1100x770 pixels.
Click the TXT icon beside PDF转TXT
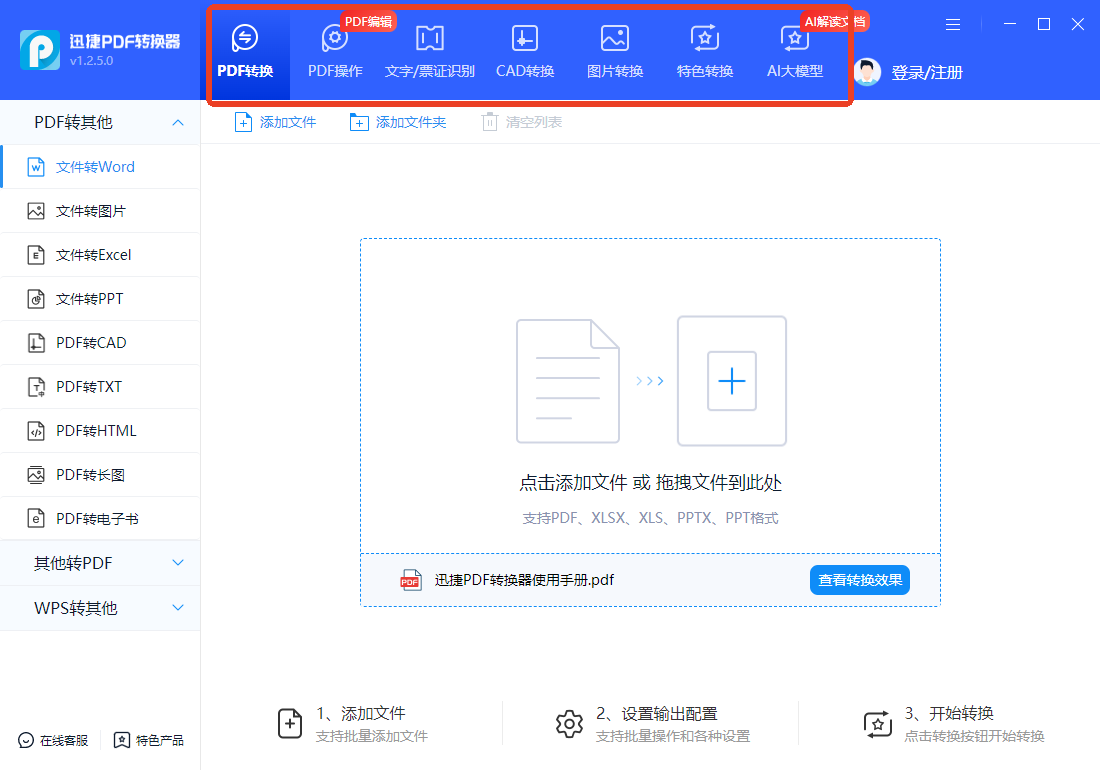click(36, 387)
